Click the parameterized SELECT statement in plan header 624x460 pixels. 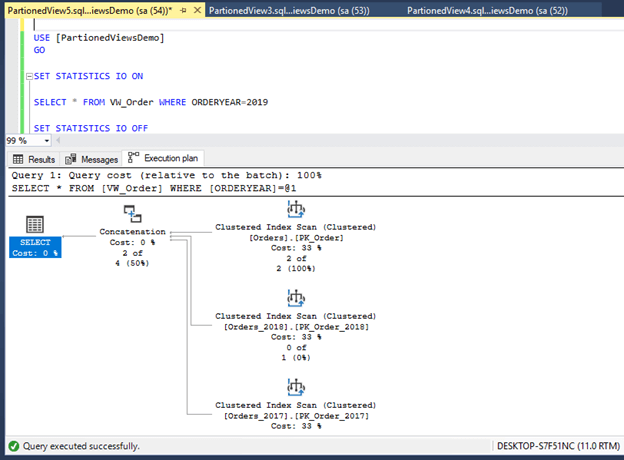pyautogui.click(x=154, y=188)
